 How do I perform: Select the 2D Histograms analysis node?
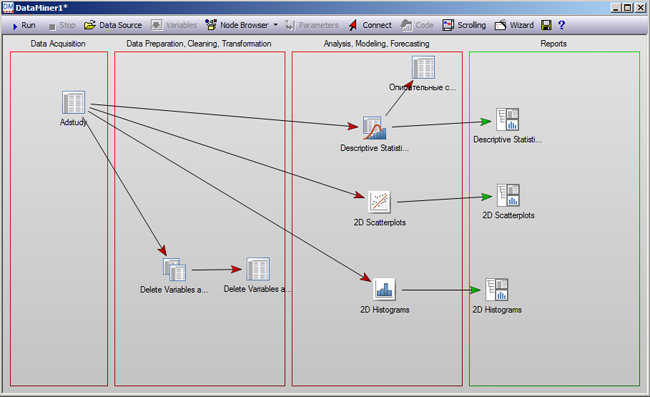click(x=384, y=289)
